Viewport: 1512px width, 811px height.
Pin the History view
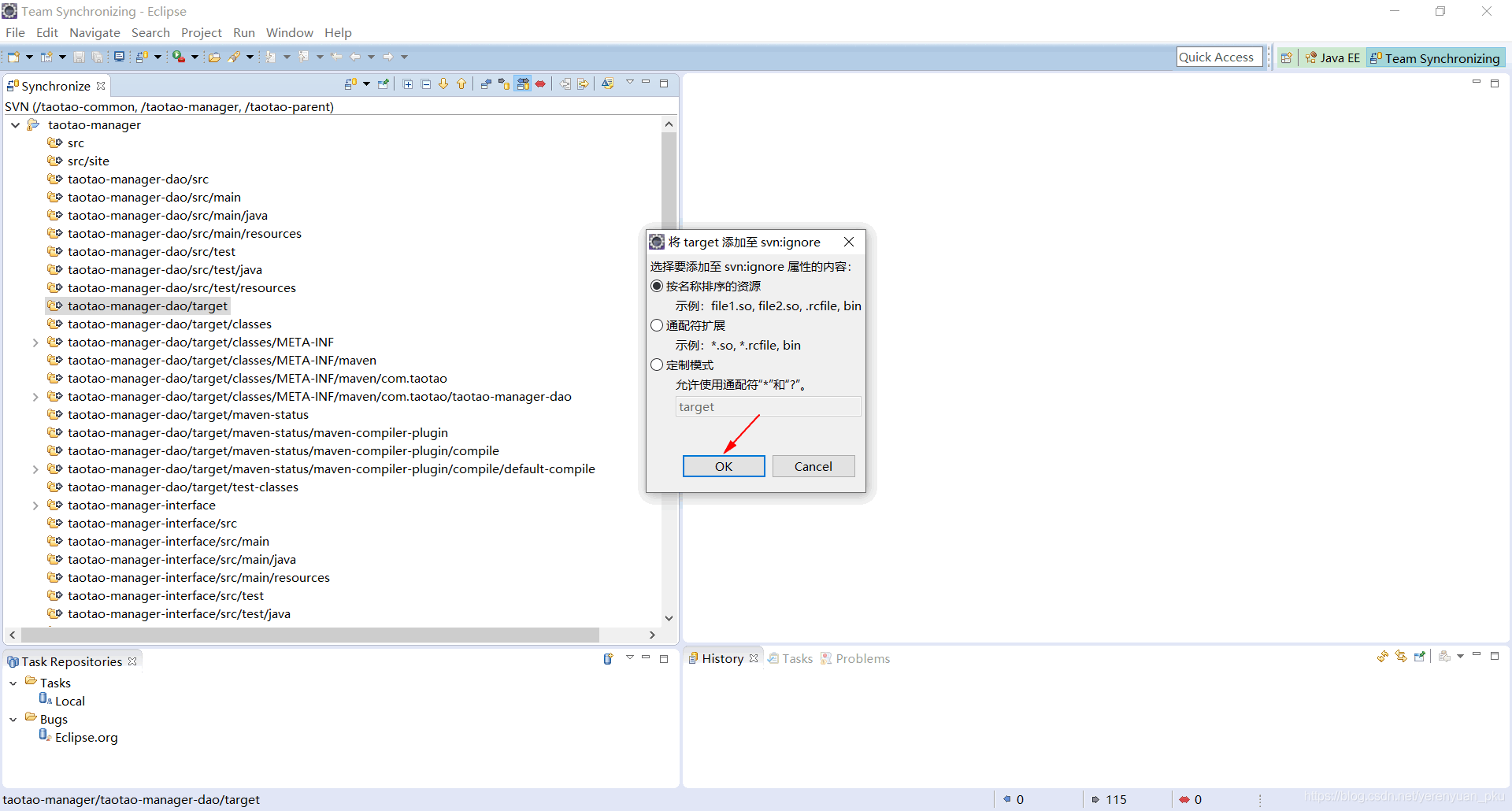point(1420,656)
